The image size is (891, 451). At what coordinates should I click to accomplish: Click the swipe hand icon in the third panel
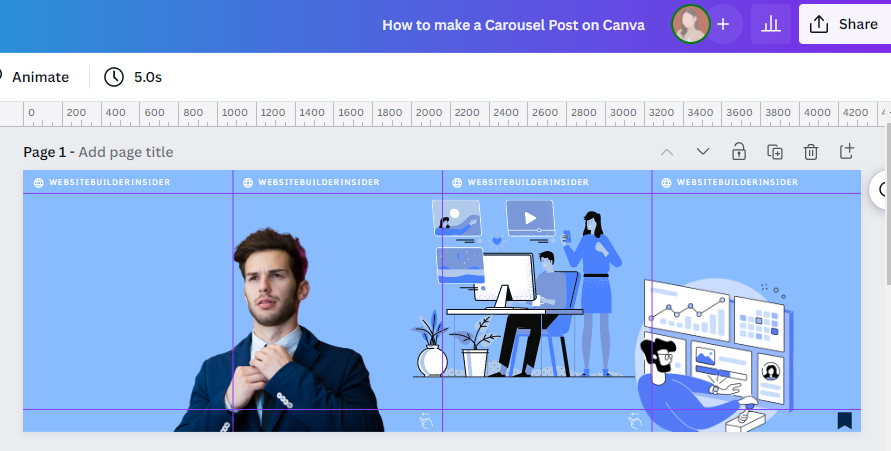click(635, 420)
